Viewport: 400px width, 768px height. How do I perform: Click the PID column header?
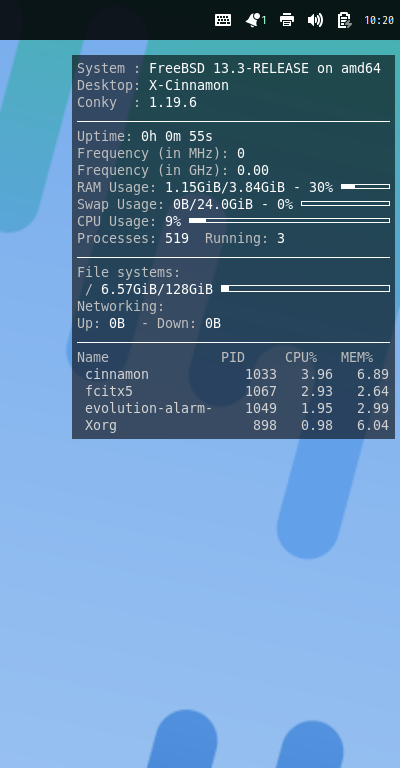pyautogui.click(x=233, y=358)
